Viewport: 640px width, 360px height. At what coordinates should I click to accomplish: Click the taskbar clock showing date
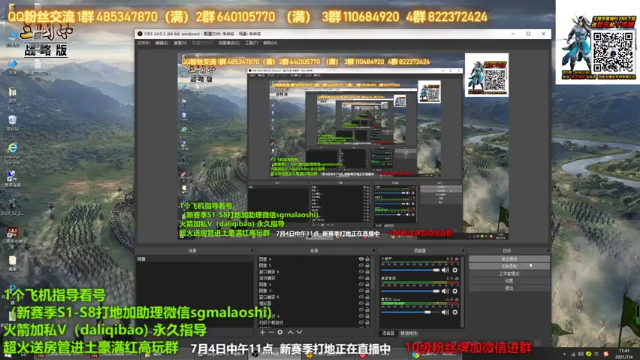624,353
